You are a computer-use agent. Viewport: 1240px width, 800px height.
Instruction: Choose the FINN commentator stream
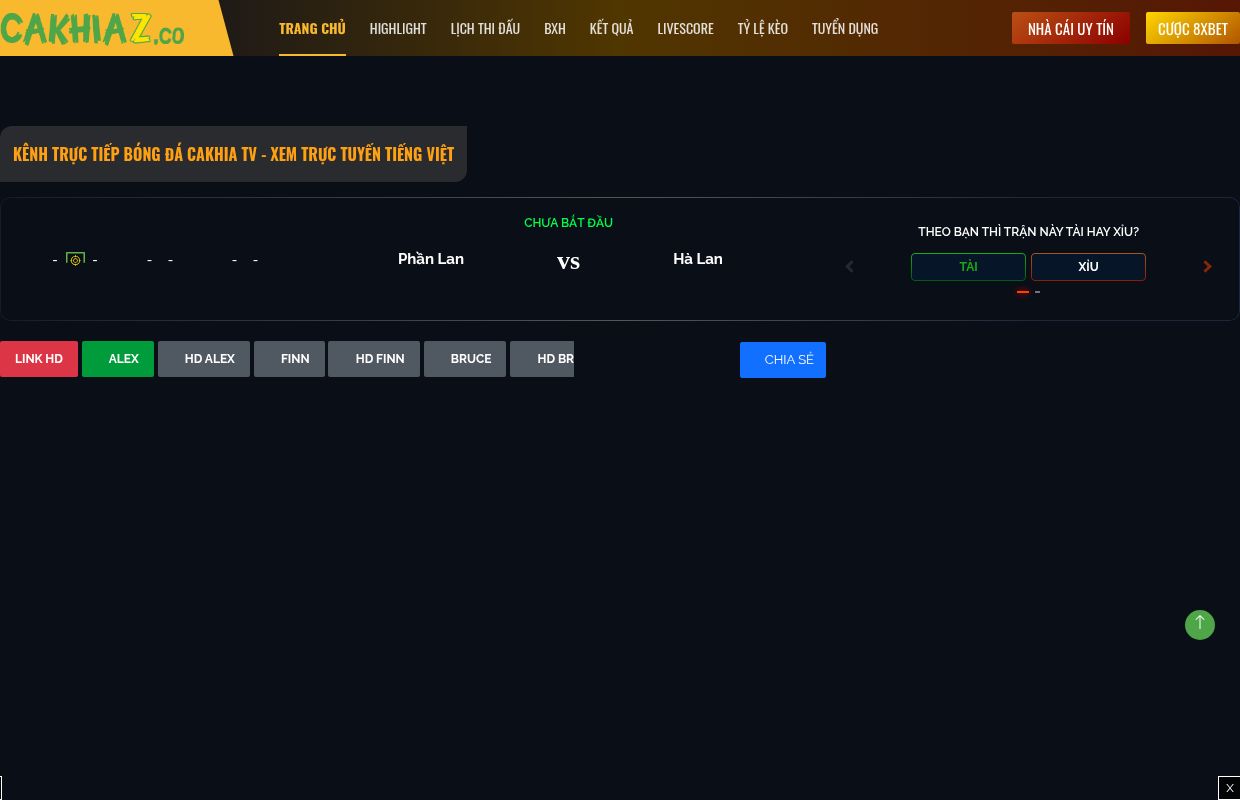point(289,359)
